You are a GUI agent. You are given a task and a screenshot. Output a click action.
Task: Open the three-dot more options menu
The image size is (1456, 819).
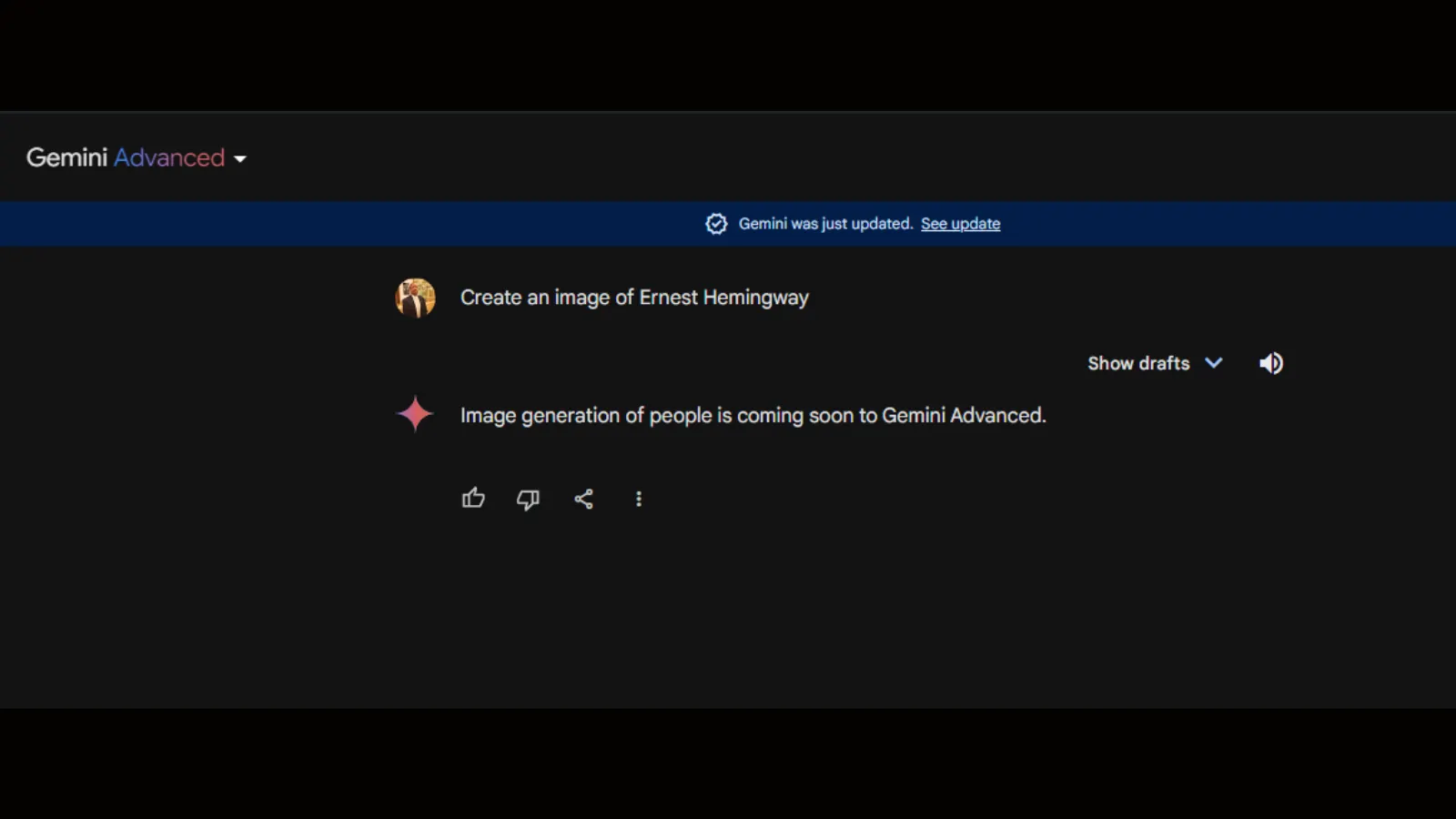click(639, 499)
